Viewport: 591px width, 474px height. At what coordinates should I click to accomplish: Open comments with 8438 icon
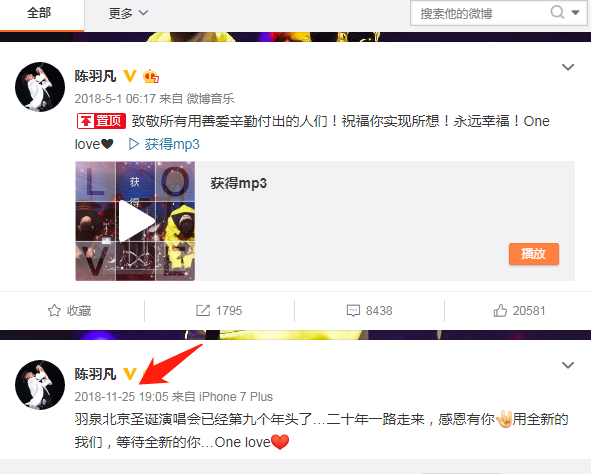click(x=369, y=311)
